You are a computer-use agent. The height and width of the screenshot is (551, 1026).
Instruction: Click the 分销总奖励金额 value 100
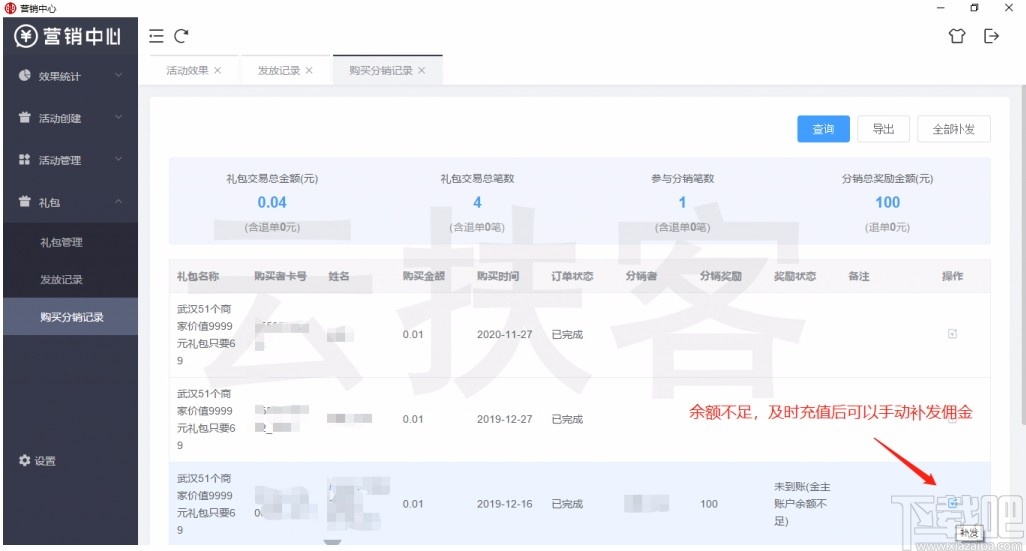click(x=888, y=203)
